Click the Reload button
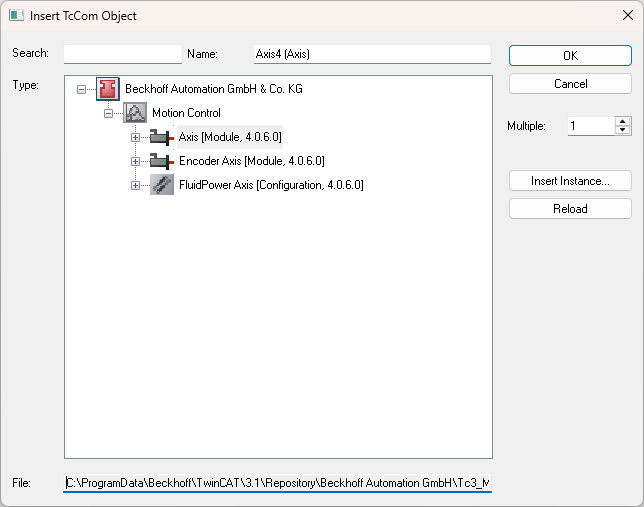 (x=570, y=209)
